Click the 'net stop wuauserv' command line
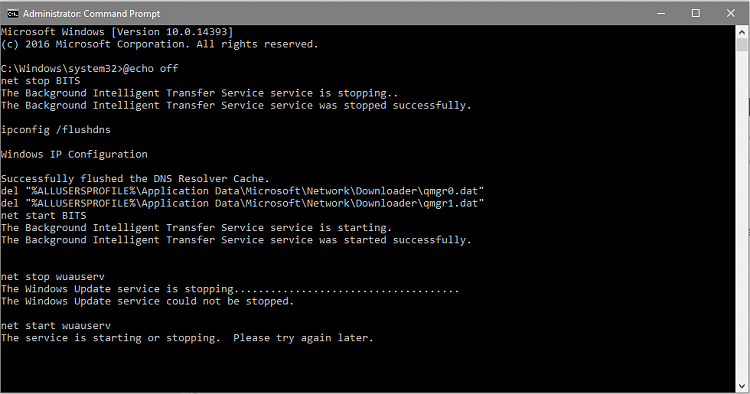The image size is (750, 394). [53, 277]
